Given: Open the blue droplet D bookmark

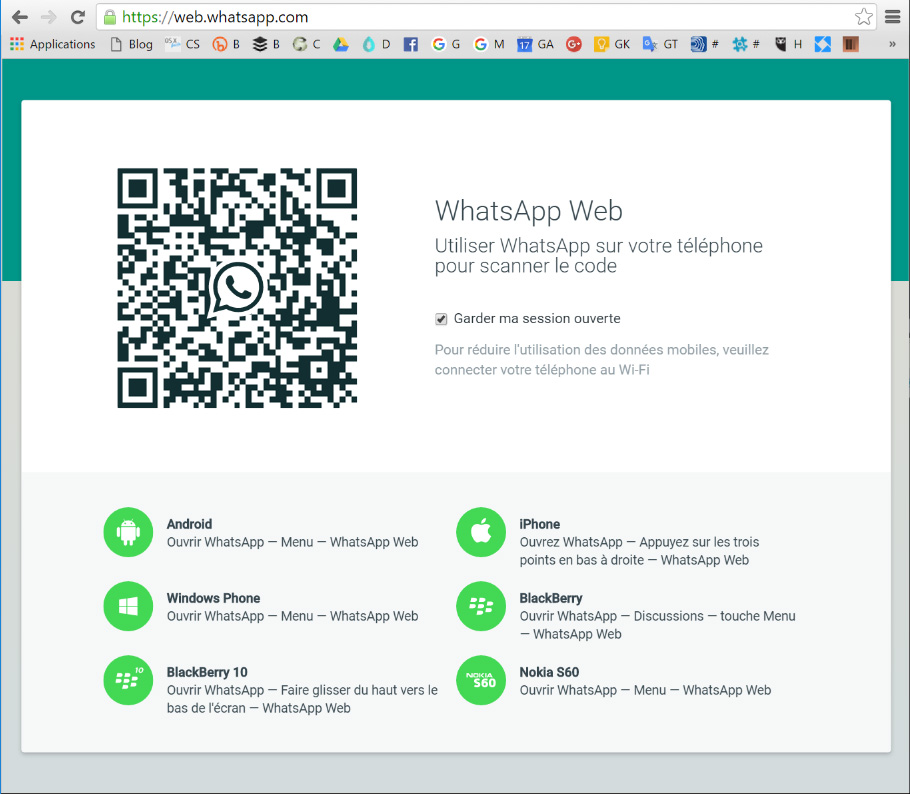Looking at the screenshot, I should point(376,44).
